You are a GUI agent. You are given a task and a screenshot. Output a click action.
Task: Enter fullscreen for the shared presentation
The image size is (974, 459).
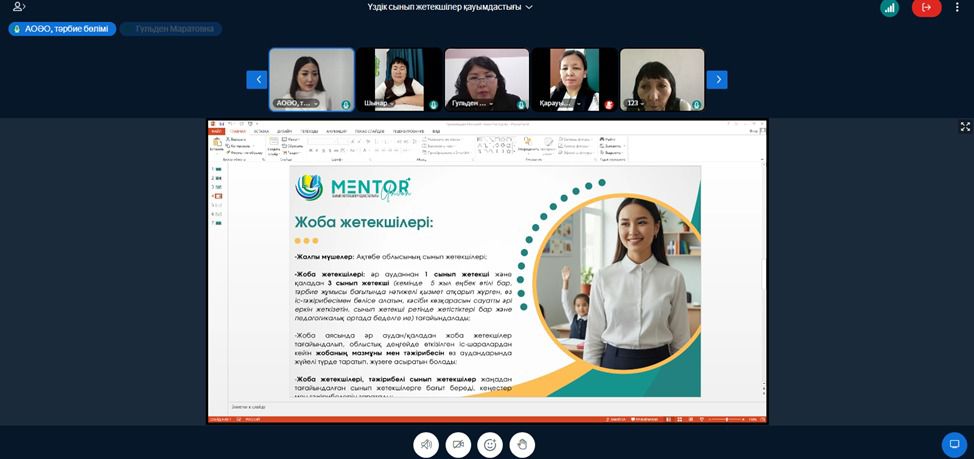click(x=965, y=127)
